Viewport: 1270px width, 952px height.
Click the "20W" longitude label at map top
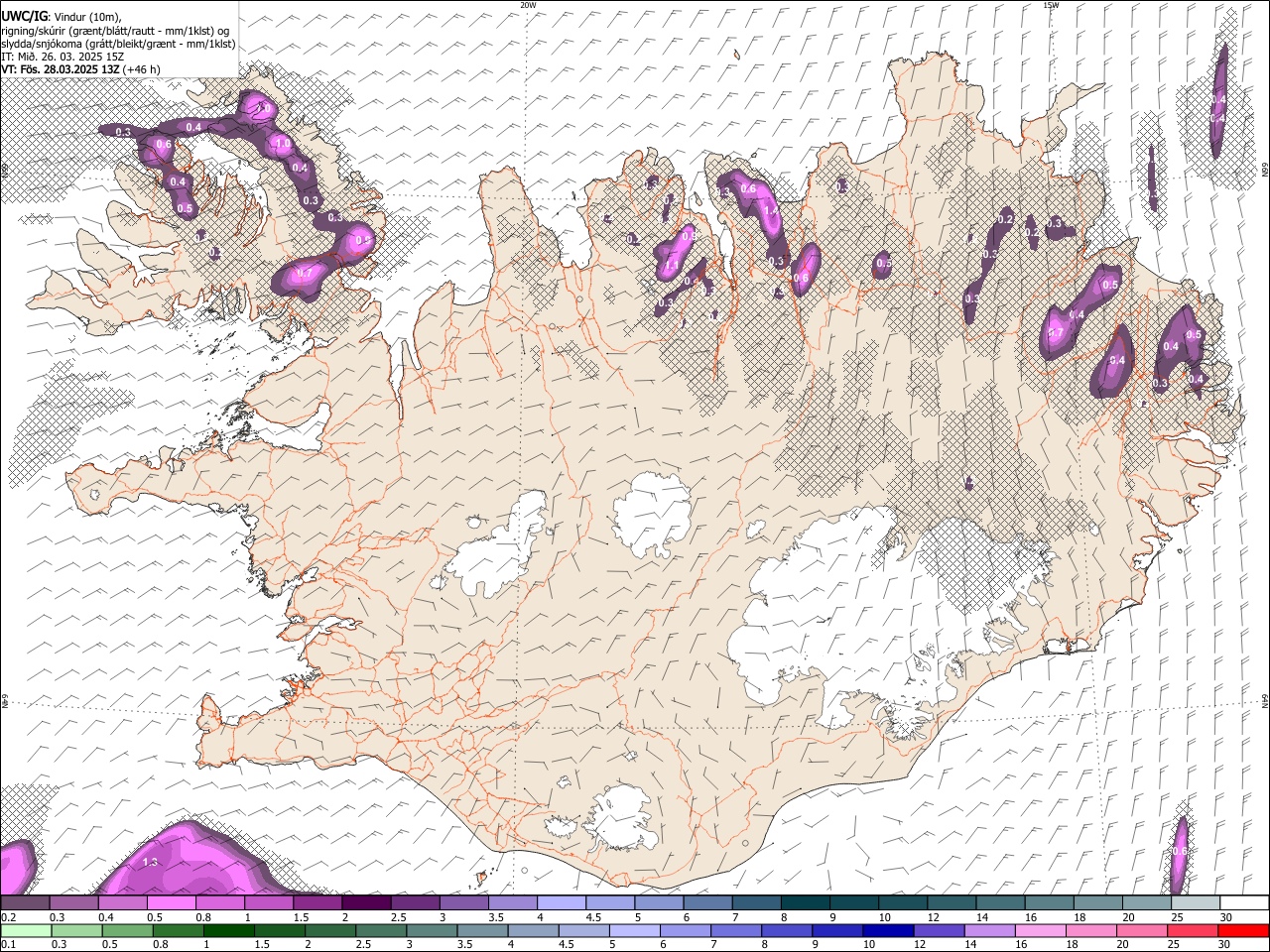click(x=529, y=5)
